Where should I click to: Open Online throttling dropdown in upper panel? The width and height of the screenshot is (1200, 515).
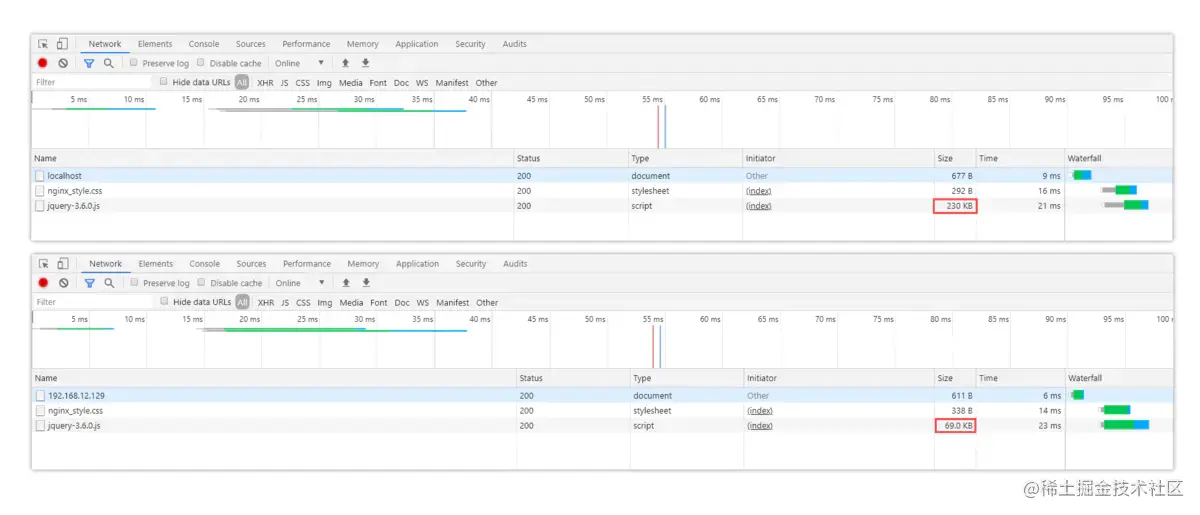pos(300,63)
